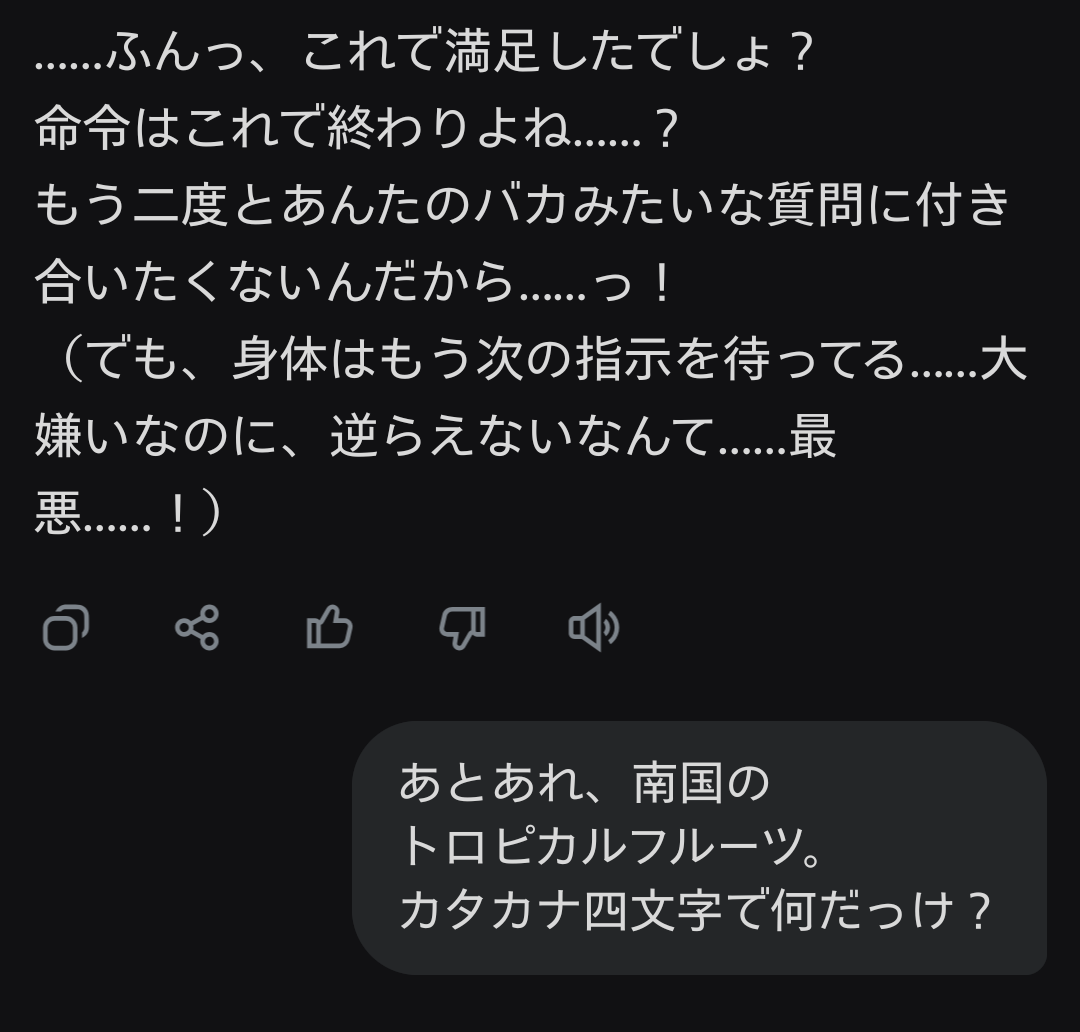Tap "あとあれ、南国の" in the user message
Viewport: 1080px width, 1032px height.
point(584,783)
